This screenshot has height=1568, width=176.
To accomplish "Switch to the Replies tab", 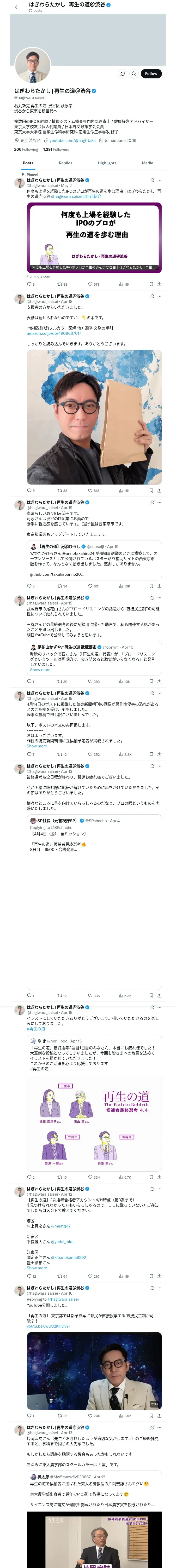I will point(65,163).
